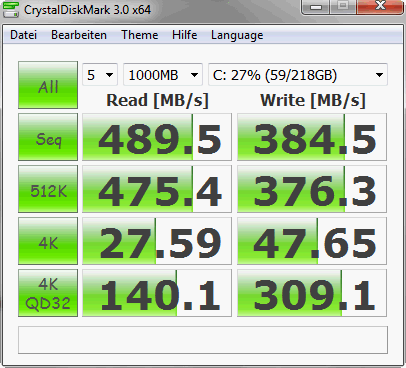Minimize the CrystalDiskMark window
This screenshot has width=406, height=368.
316,7
